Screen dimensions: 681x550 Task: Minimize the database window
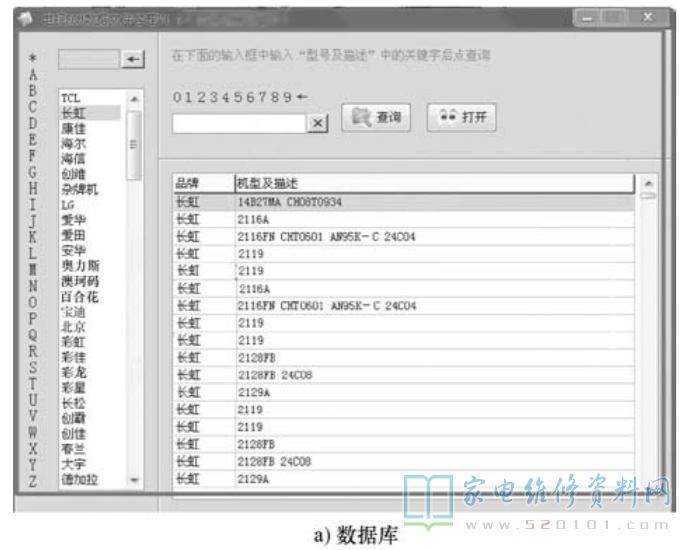tap(587, 18)
